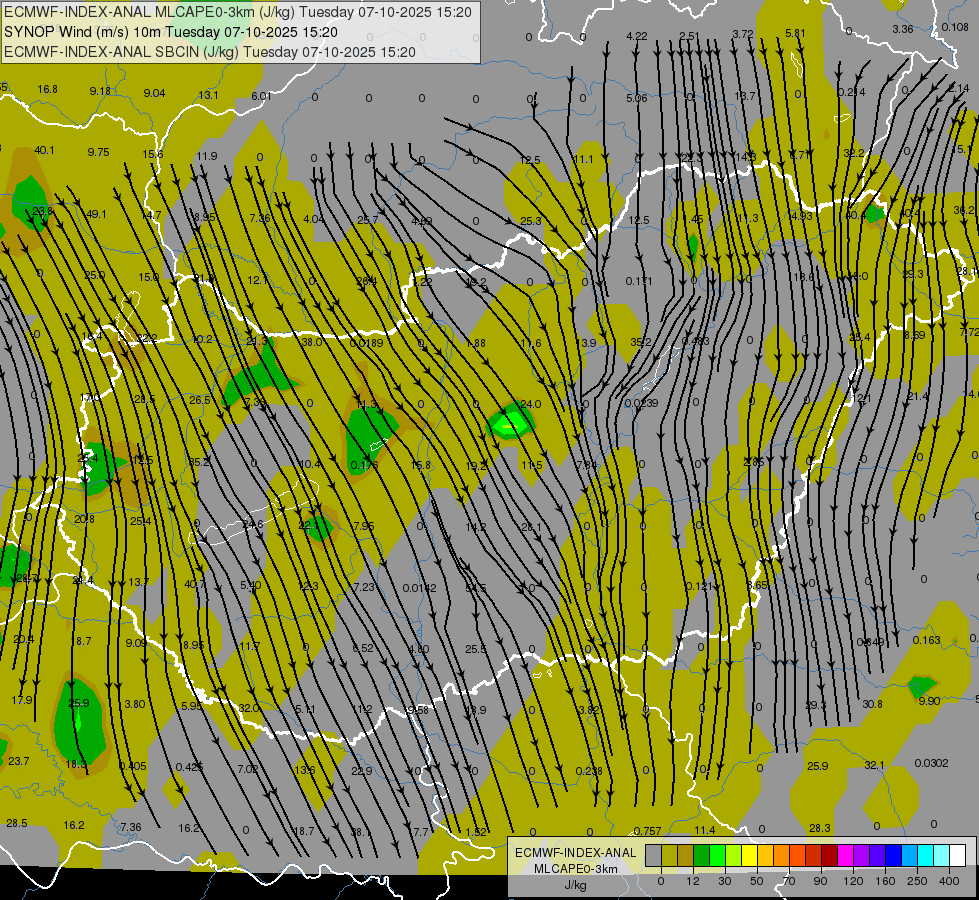
Task: Click the J/kg unit label in legend
Action: 574,885
